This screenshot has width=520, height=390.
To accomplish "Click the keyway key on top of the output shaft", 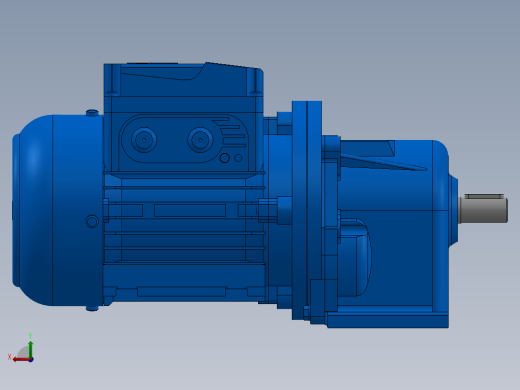I will pyautogui.click(x=484, y=196).
